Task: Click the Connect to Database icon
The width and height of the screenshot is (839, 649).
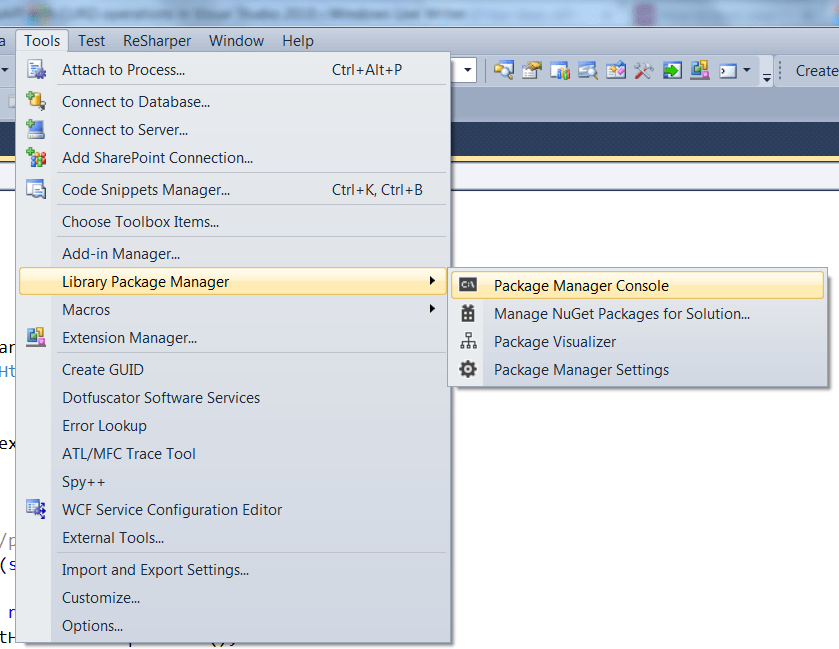Action: tap(36, 101)
